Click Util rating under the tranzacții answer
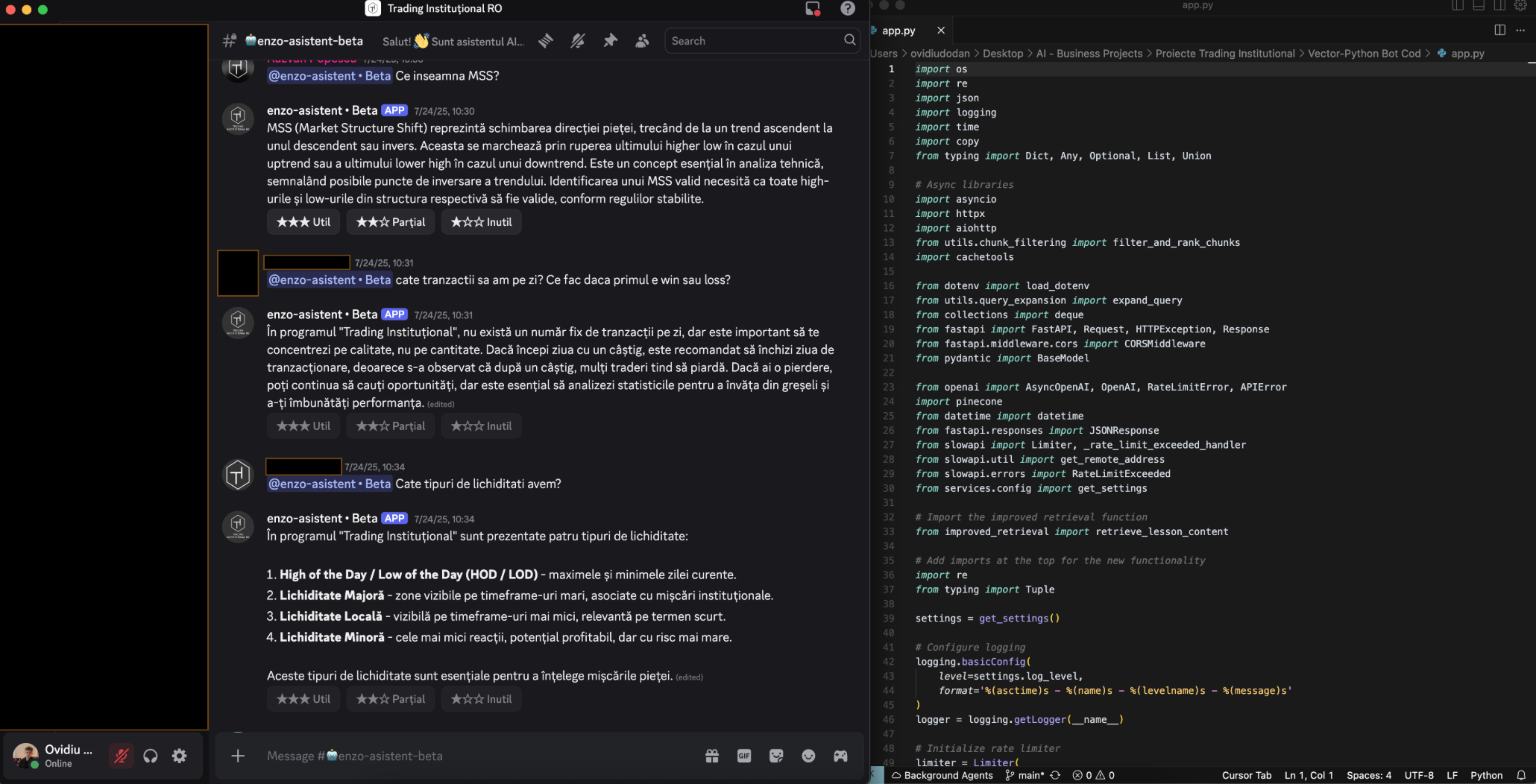The height and width of the screenshot is (784, 1536). (x=303, y=426)
